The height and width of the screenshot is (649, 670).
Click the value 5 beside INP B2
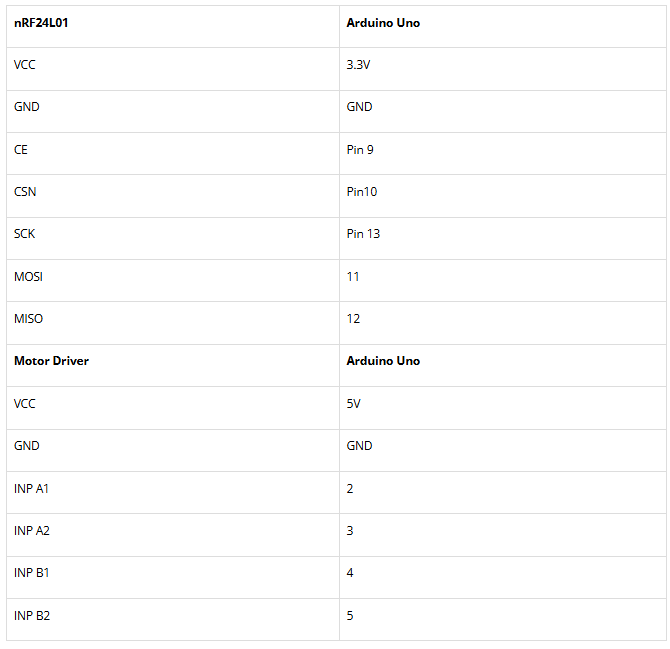(350, 615)
